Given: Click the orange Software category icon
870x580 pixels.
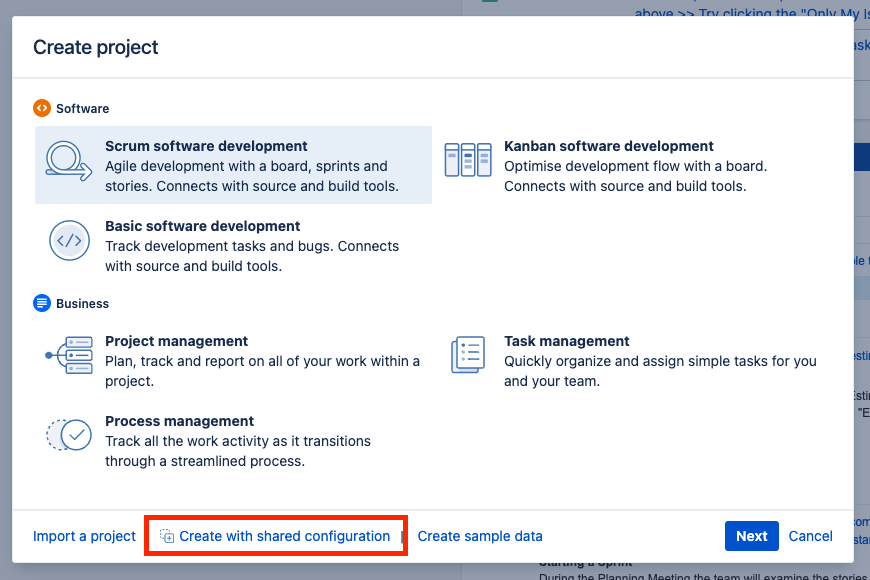Looking at the screenshot, I should (42, 108).
